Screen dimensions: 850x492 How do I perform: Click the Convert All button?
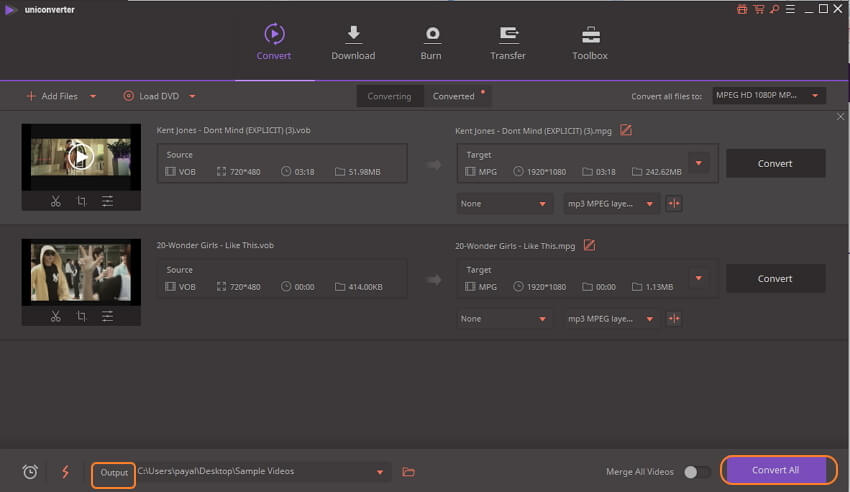776,470
